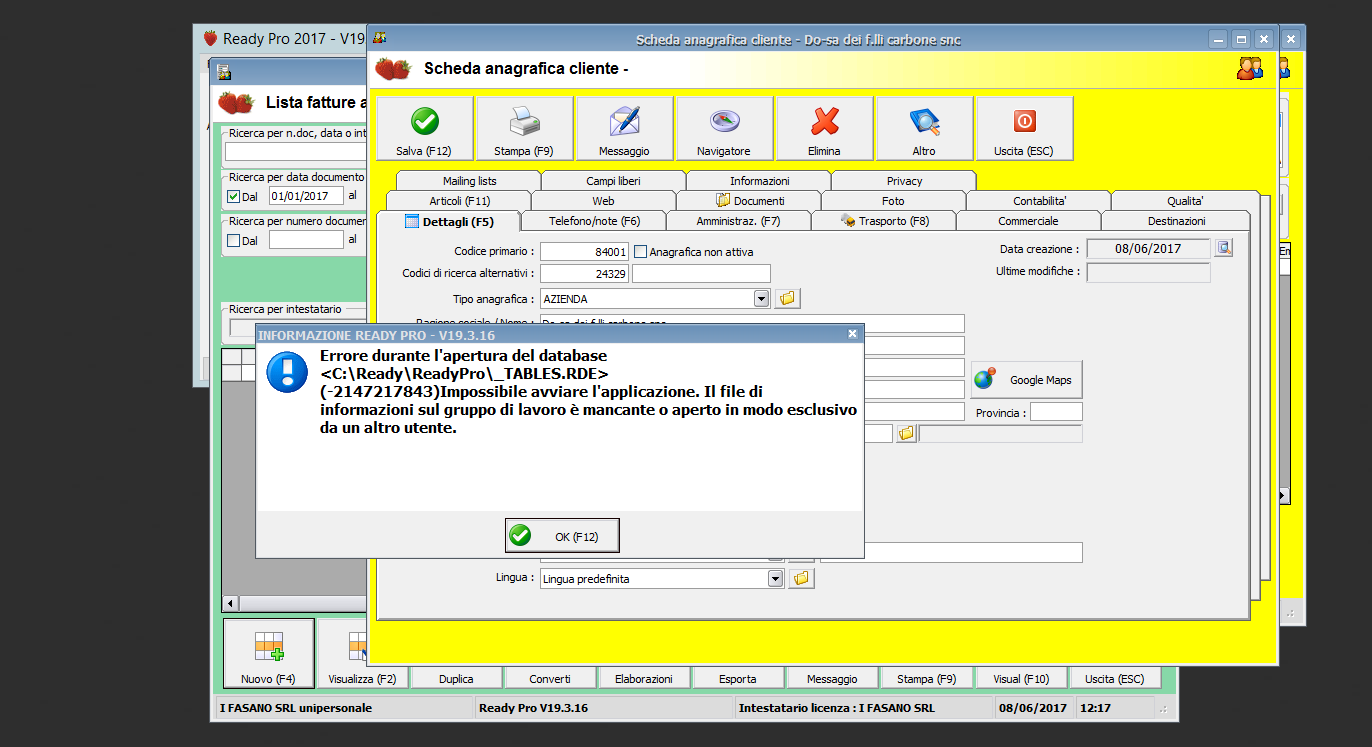The image size is (1372, 747).
Task: Enable Anagrafica non attiva checkbox
Action: click(641, 252)
